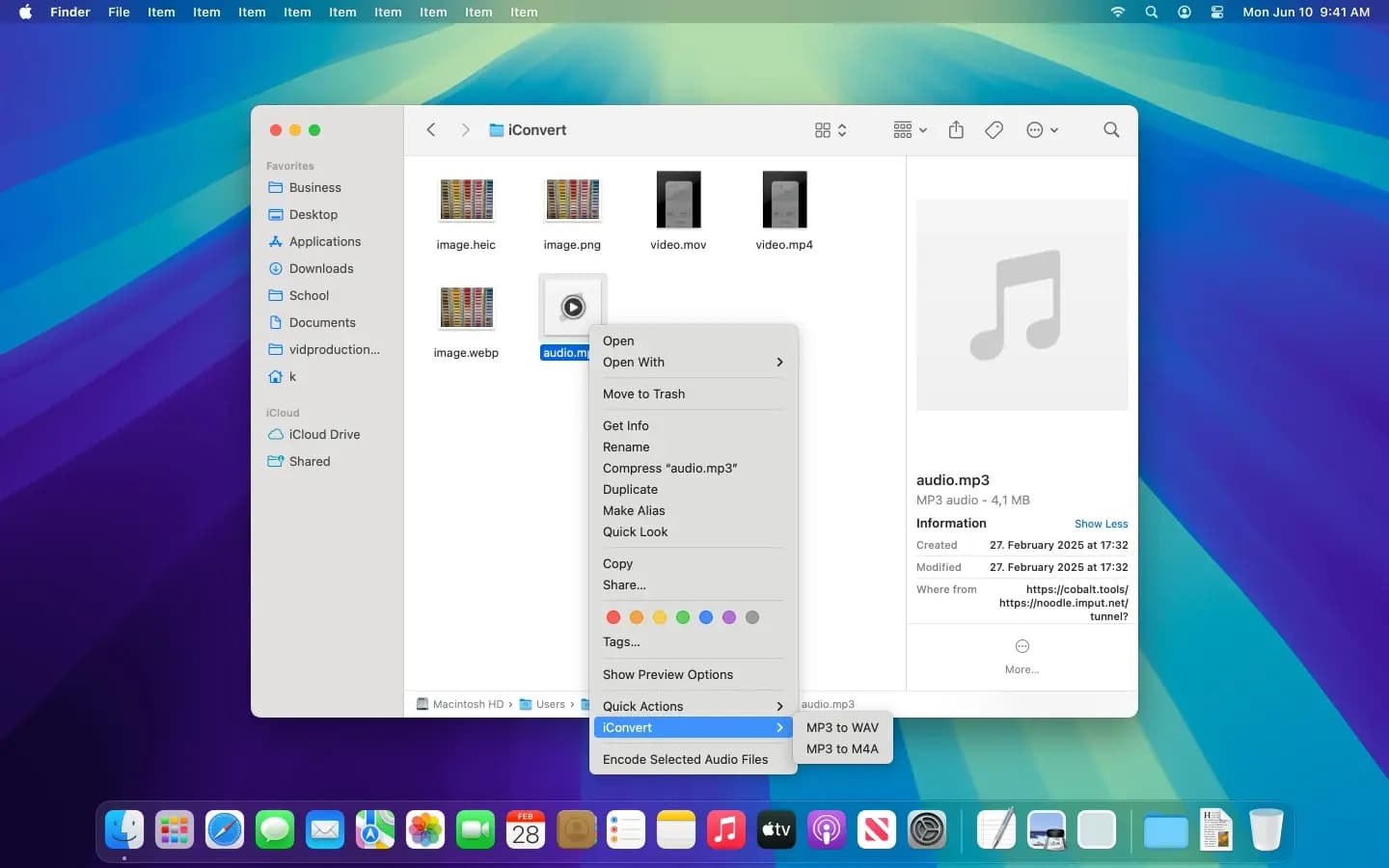Choose MP3 to WAV conversion
1389x868 pixels.
coord(843,728)
